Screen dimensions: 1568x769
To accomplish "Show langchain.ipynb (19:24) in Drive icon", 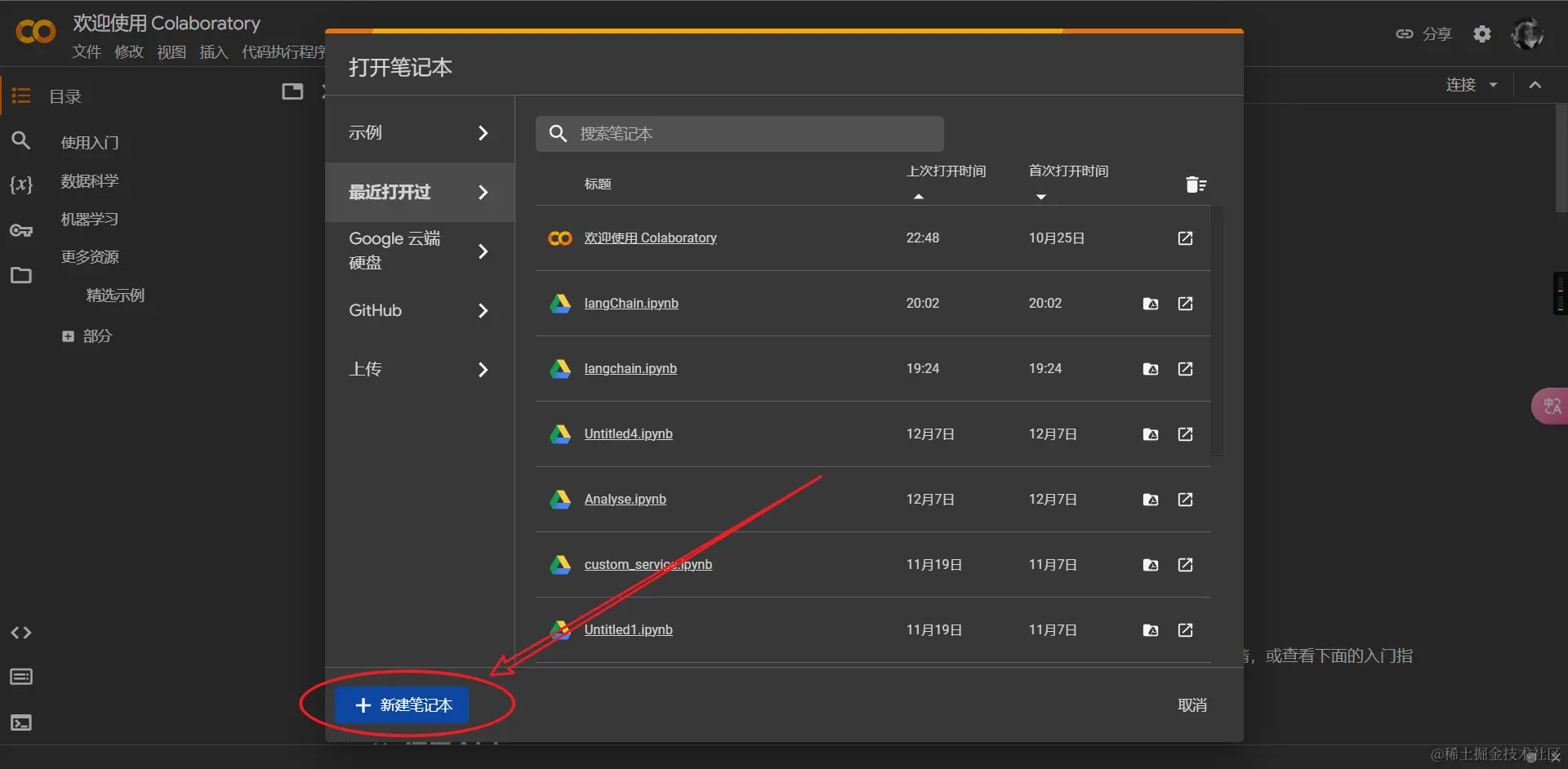I will pyautogui.click(x=1151, y=369).
